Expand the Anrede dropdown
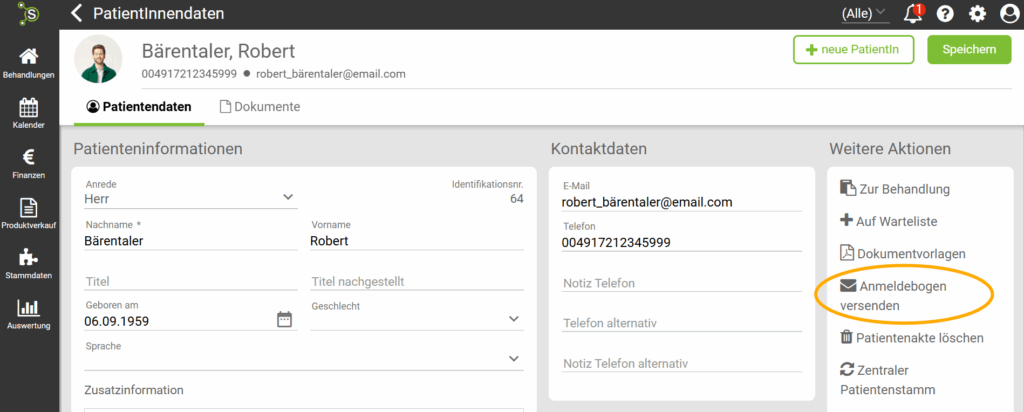 [288, 197]
